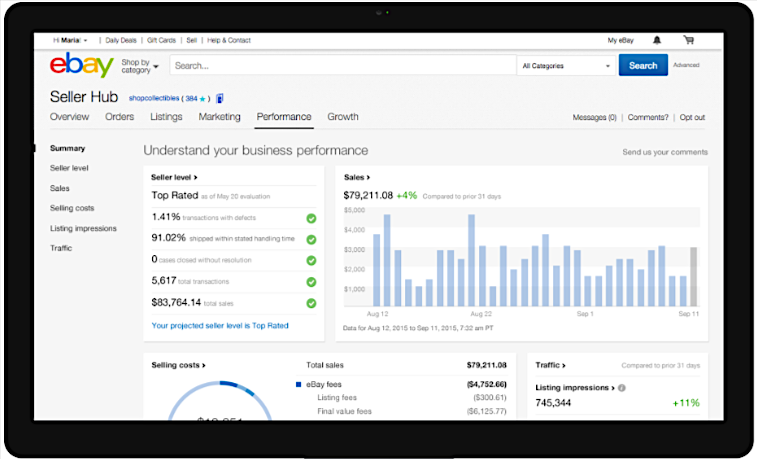
Task: Open My eBay link
Action: coord(620,41)
